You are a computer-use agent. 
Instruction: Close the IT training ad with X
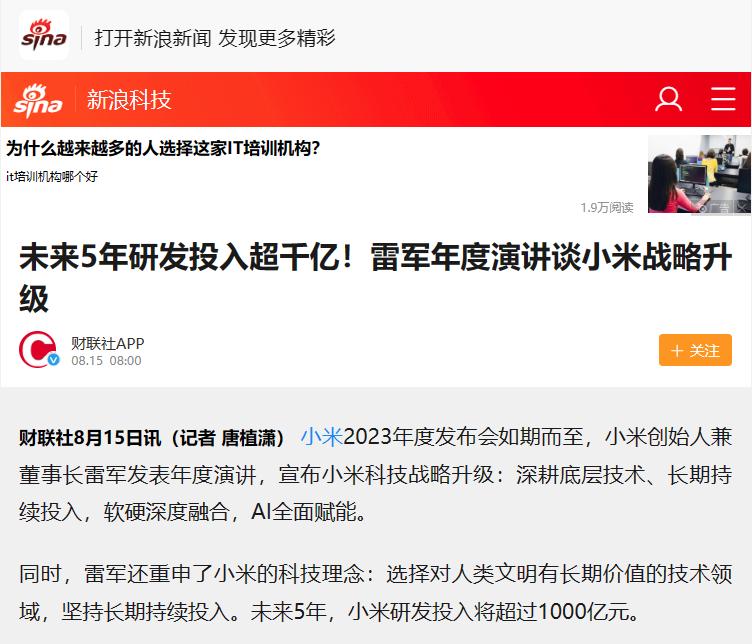(741, 208)
